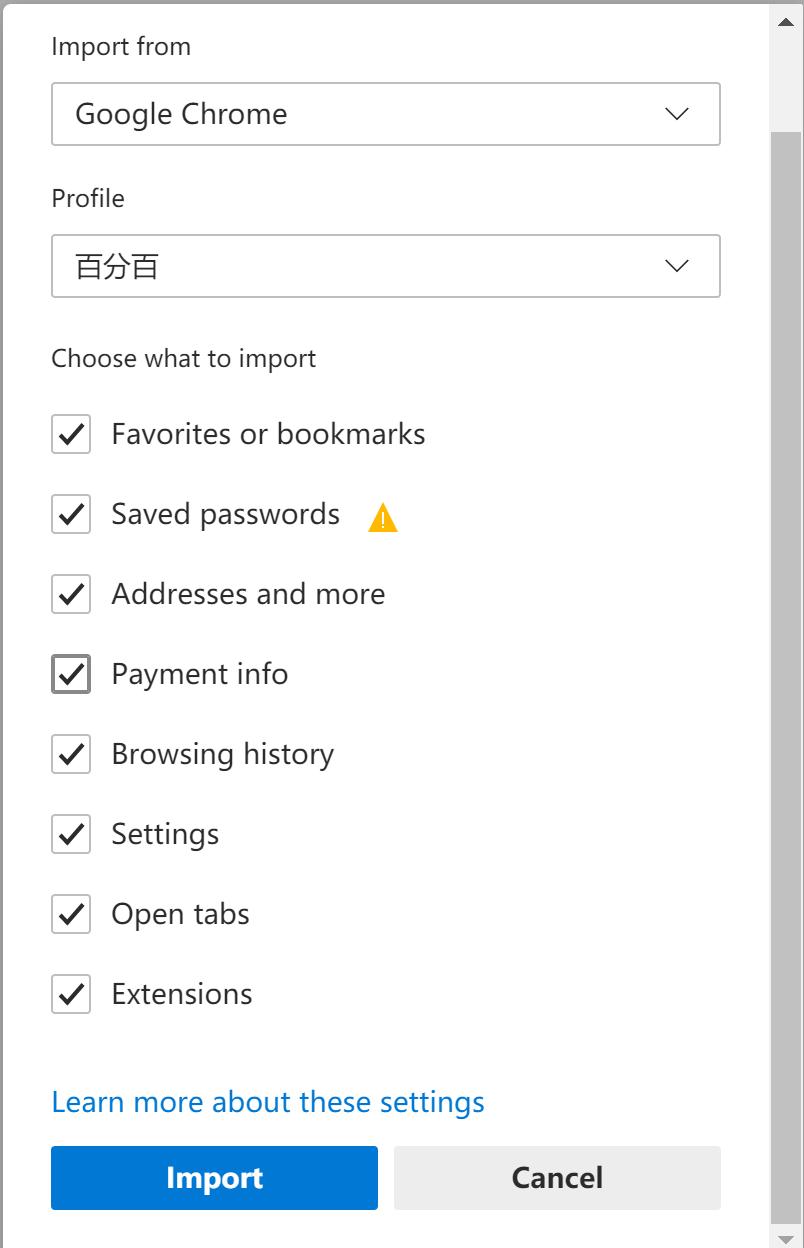Click the warning icon beside Saved passwords
The width and height of the screenshot is (804, 1248).
point(383,515)
